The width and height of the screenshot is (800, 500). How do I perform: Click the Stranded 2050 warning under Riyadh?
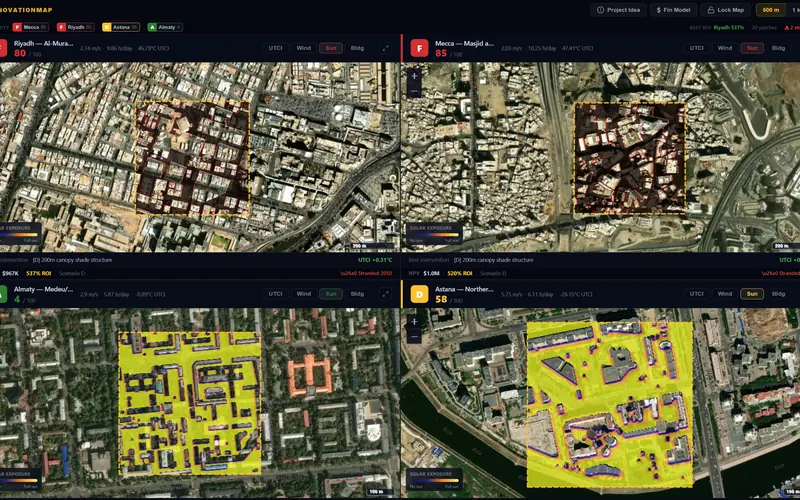pos(366,273)
